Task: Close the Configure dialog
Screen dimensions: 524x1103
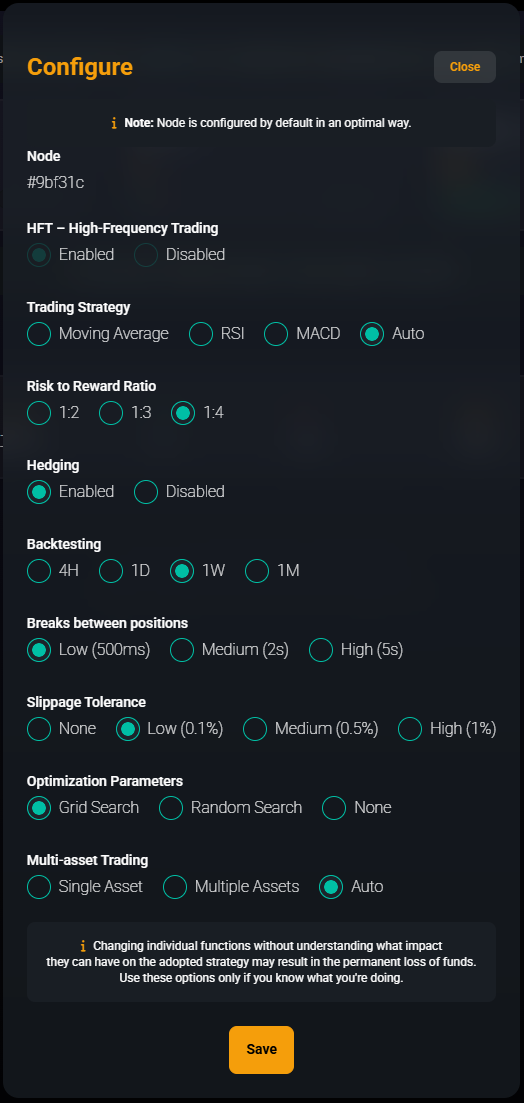Action: click(465, 67)
